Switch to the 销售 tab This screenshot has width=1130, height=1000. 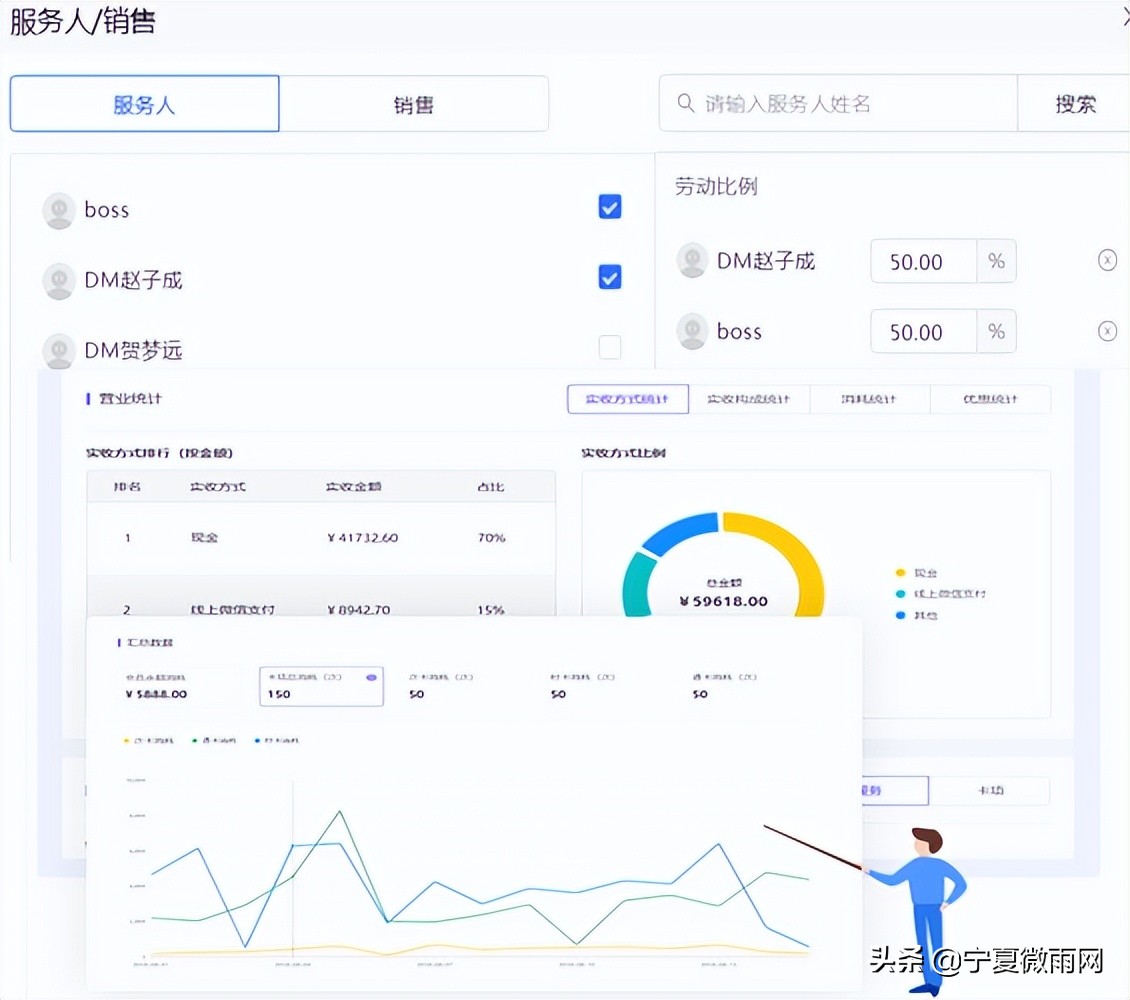pyautogui.click(x=415, y=103)
